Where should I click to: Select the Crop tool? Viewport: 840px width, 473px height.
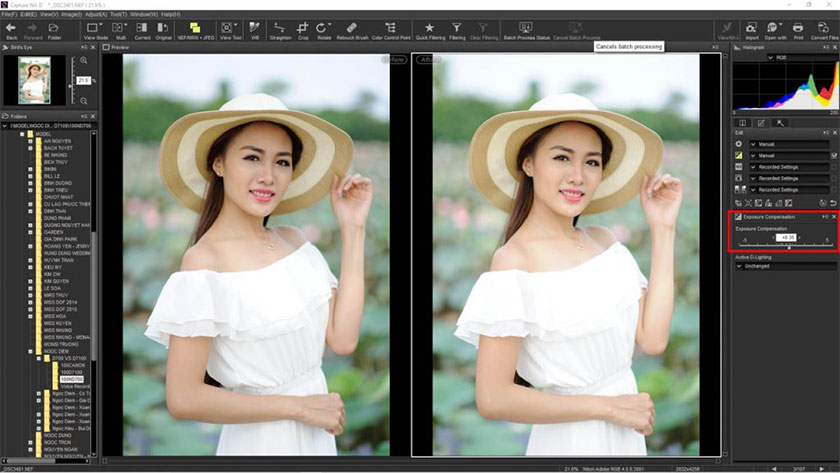tap(303, 28)
